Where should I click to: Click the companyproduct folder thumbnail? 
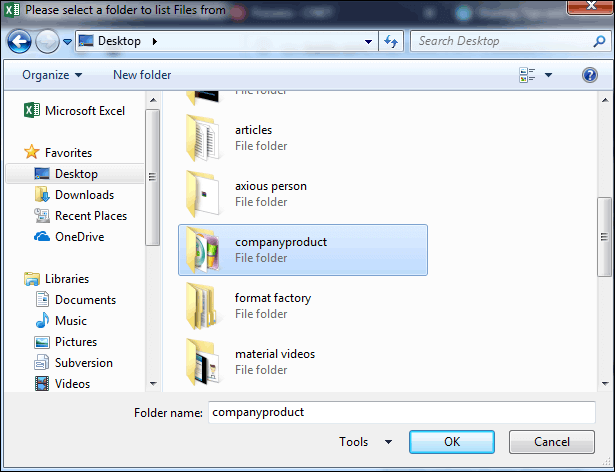pos(203,250)
